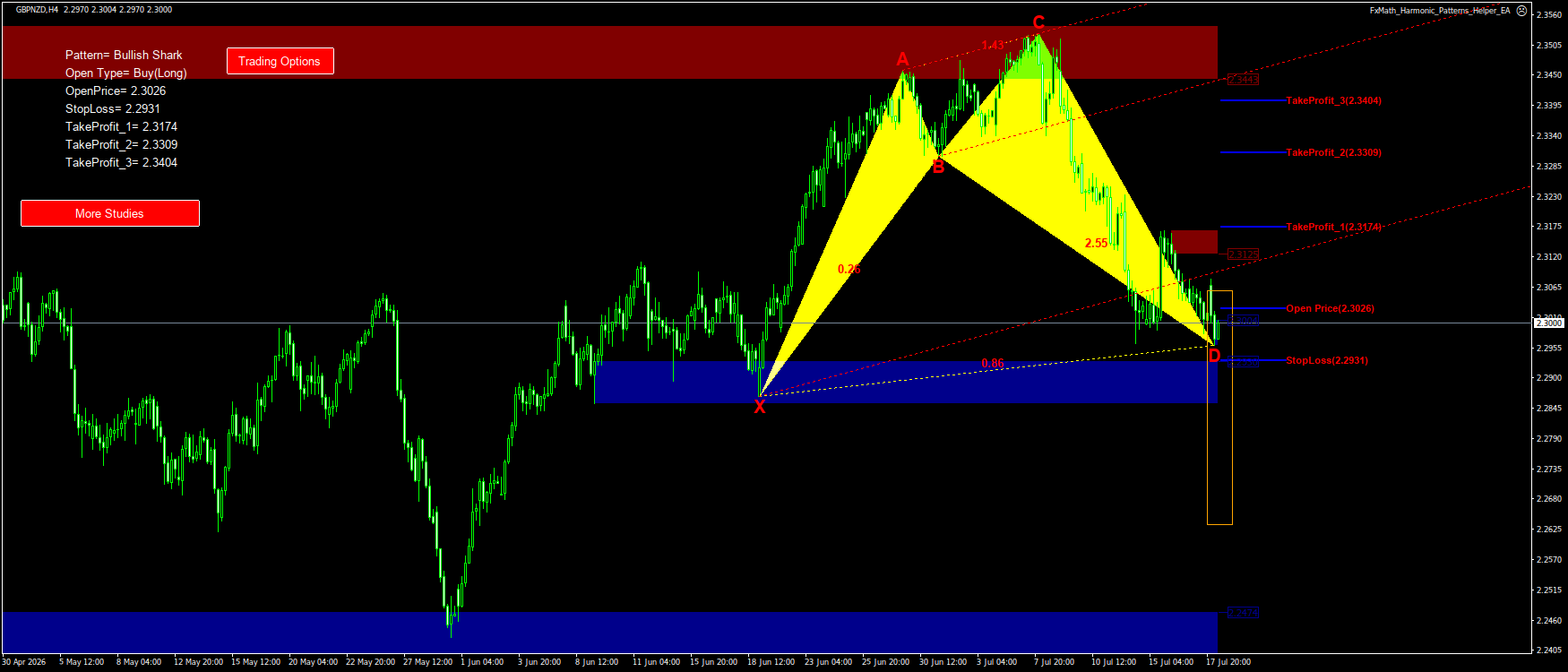Open the Trading Options button
This screenshot has height=672, width=1568.
280,61
